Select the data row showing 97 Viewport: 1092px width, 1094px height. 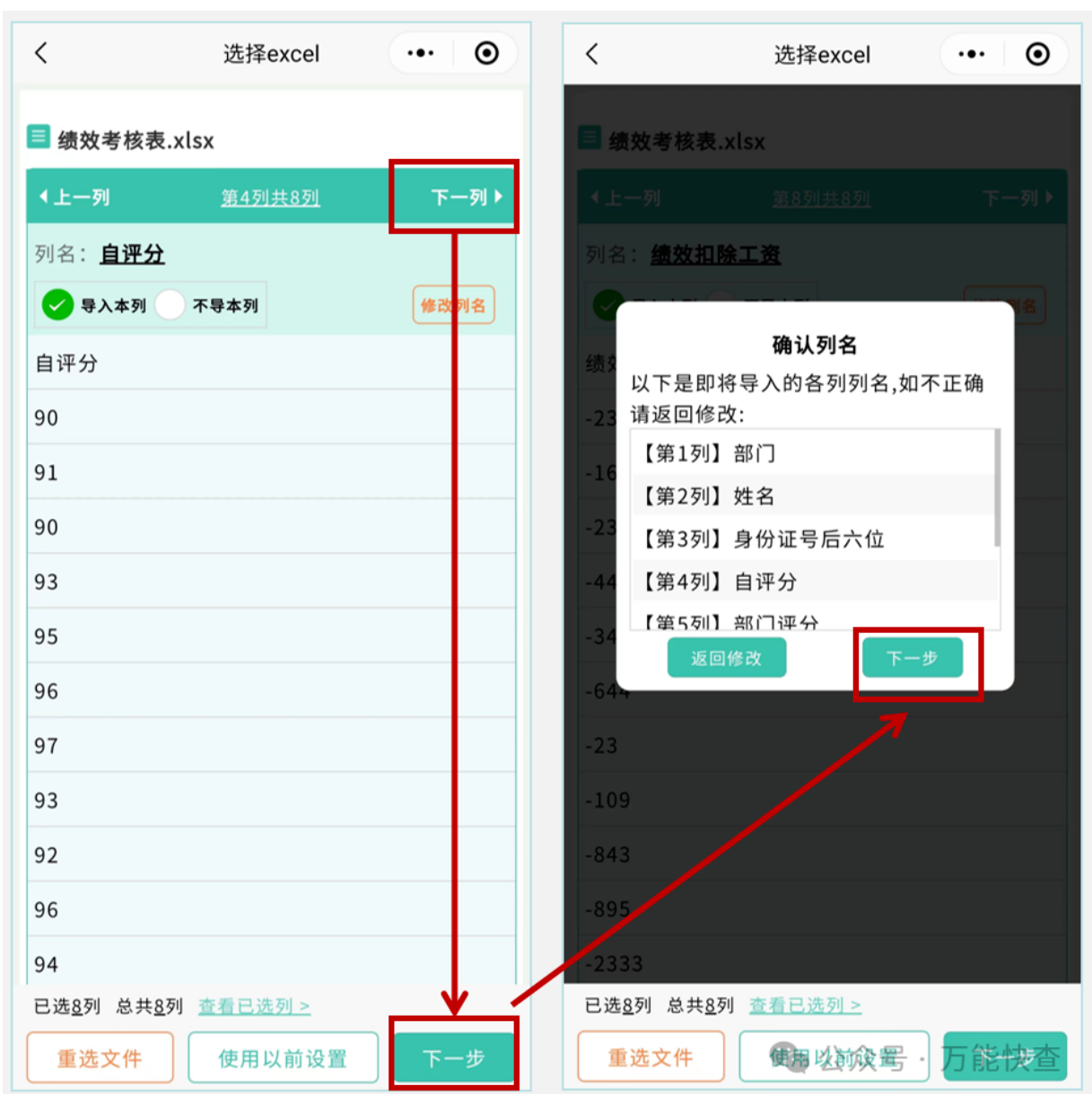pos(271,746)
